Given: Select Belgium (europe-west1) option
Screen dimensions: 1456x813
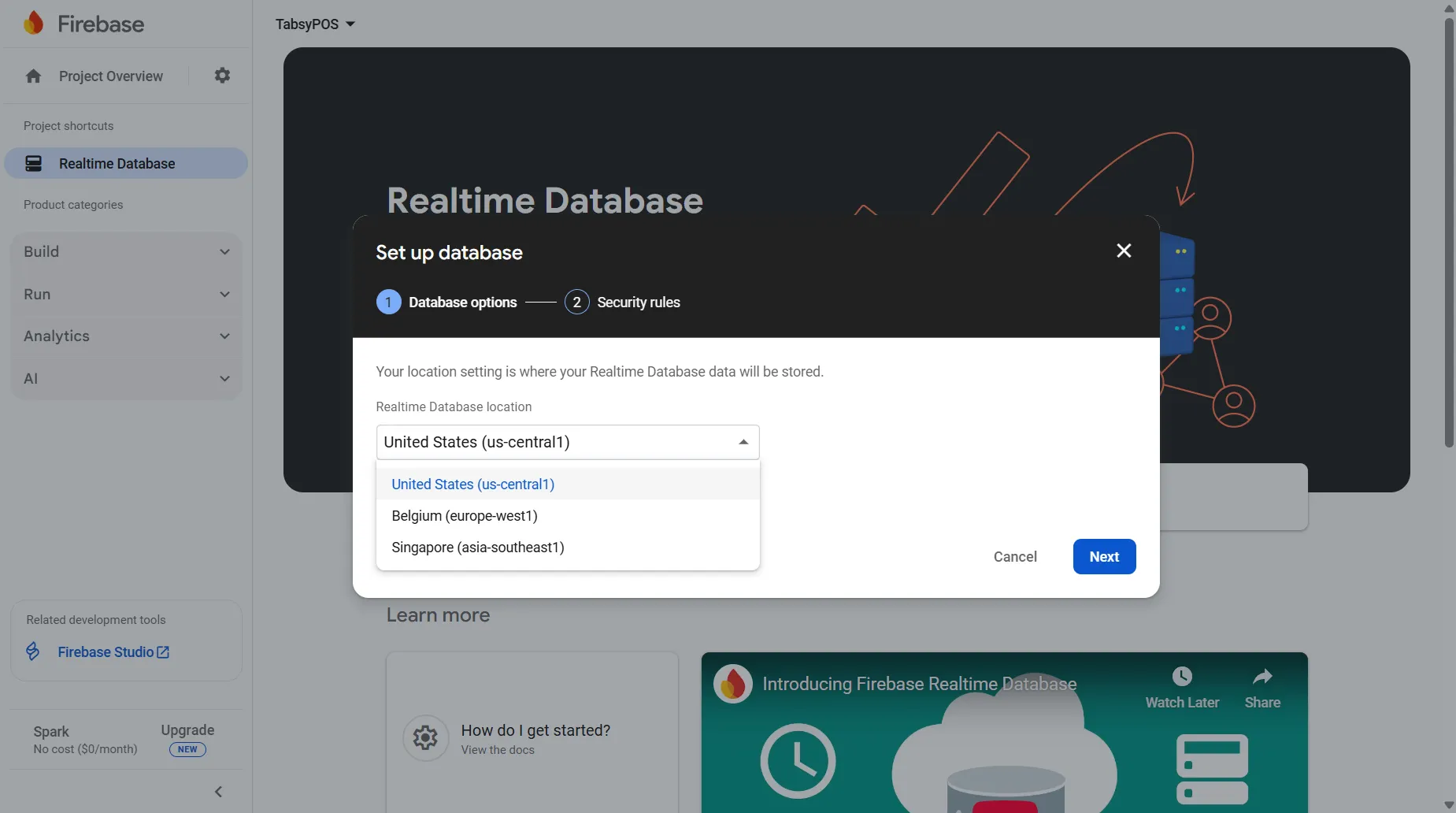Looking at the screenshot, I should click(568, 516).
